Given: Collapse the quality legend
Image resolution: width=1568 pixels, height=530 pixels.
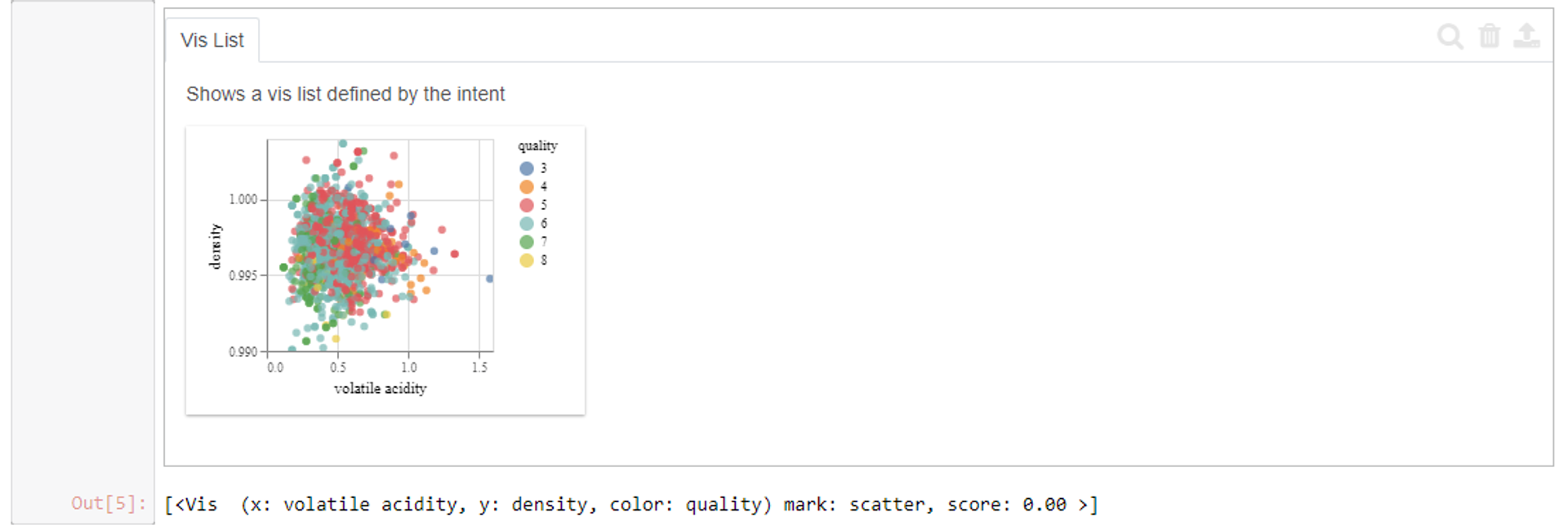Looking at the screenshot, I should pos(537,146).
